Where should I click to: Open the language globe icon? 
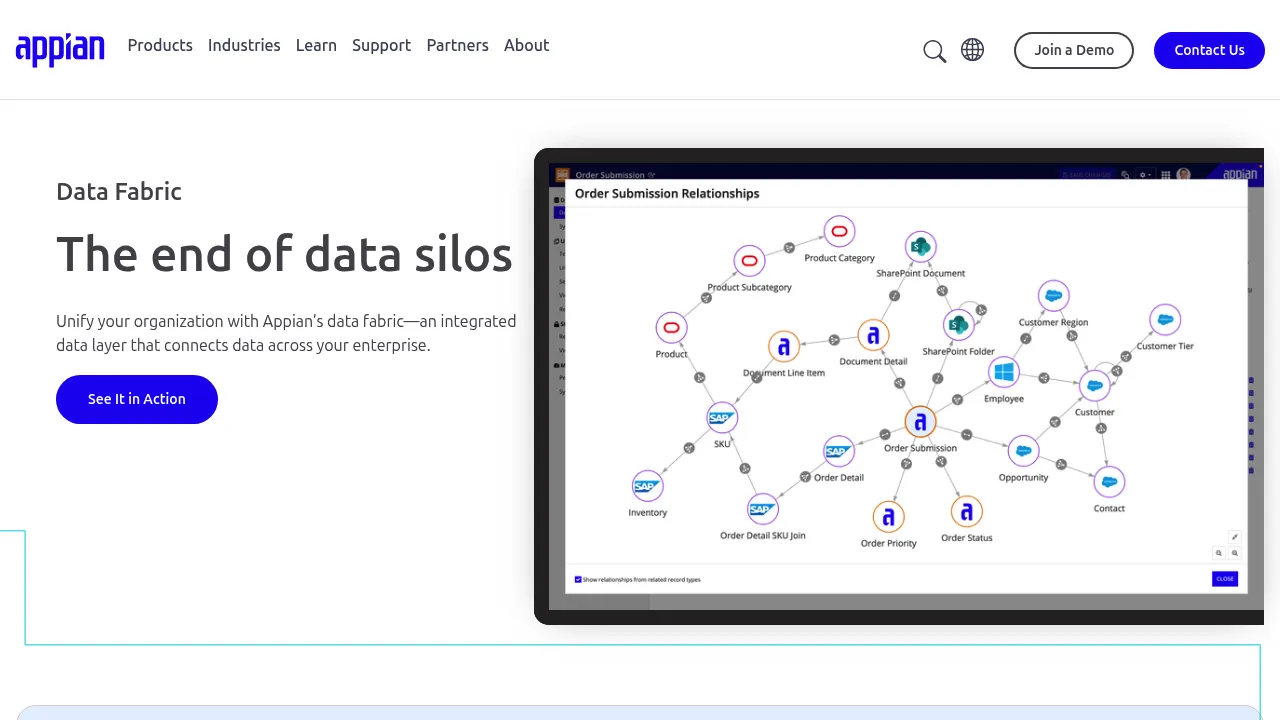click(972, 50)
